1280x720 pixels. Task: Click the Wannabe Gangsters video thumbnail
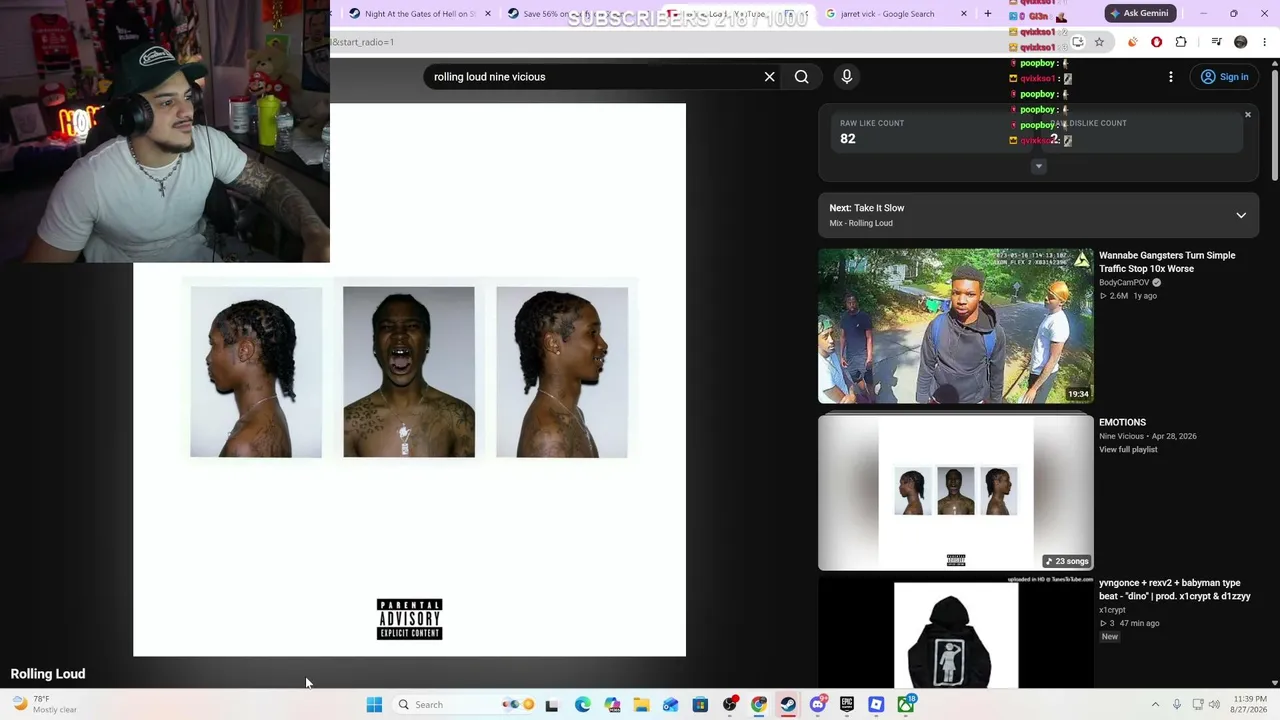point(956,326)
